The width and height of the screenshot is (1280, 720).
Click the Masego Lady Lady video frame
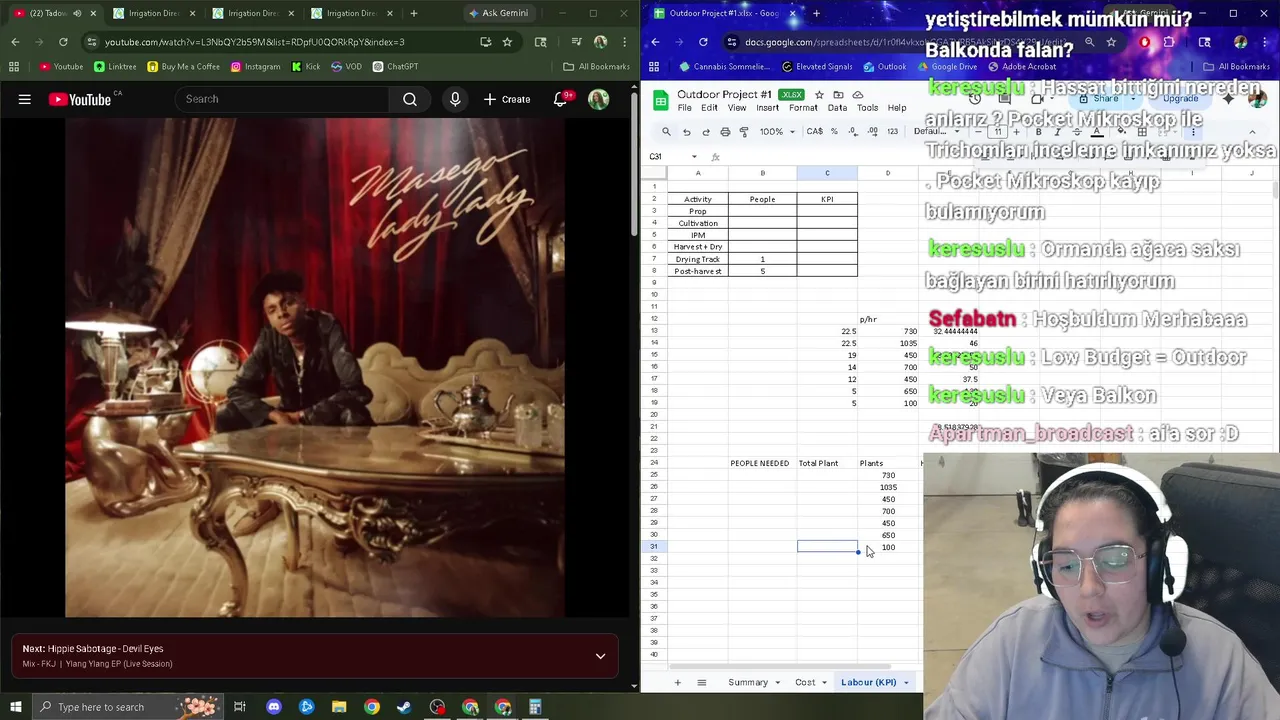(x=315, y=367)
